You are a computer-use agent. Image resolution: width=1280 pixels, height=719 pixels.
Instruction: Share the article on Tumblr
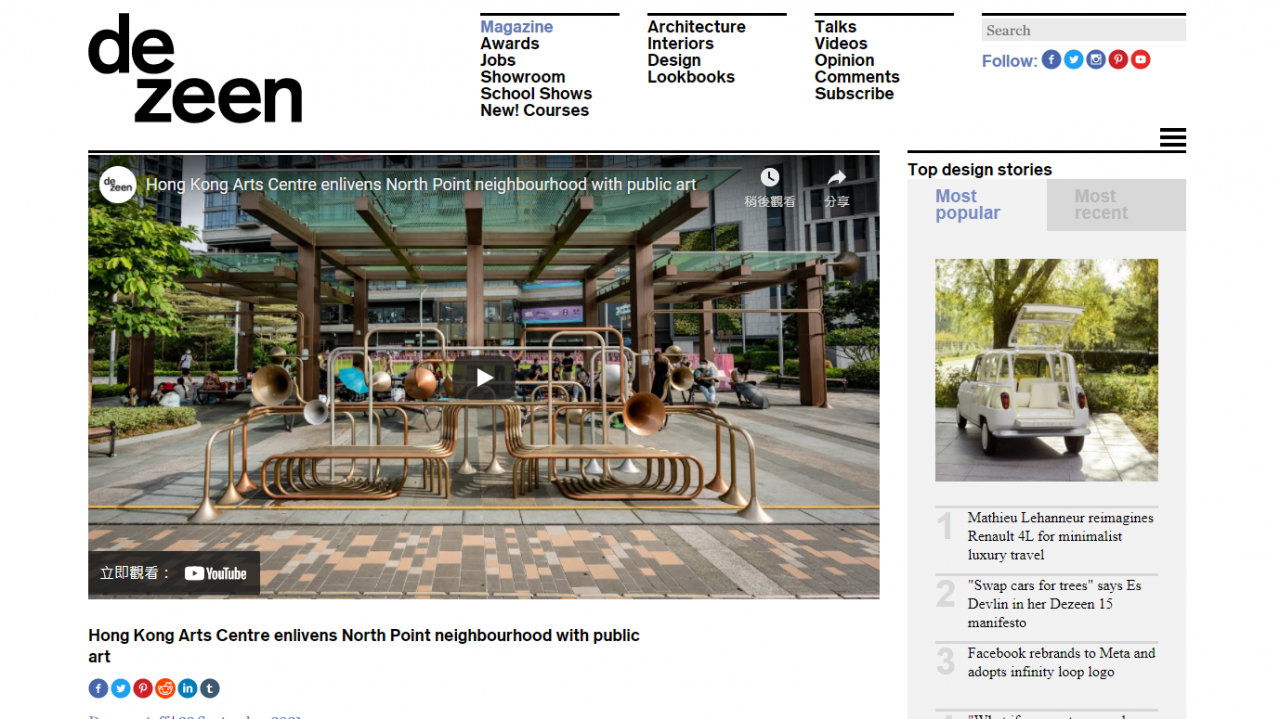[209, 688]
